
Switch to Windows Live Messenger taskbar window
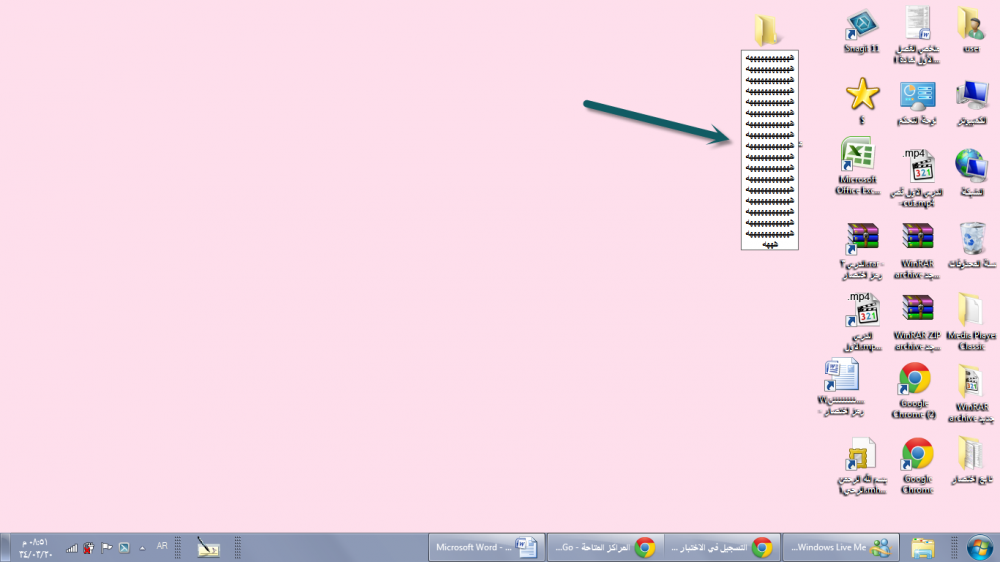click(x=840, y=547)
